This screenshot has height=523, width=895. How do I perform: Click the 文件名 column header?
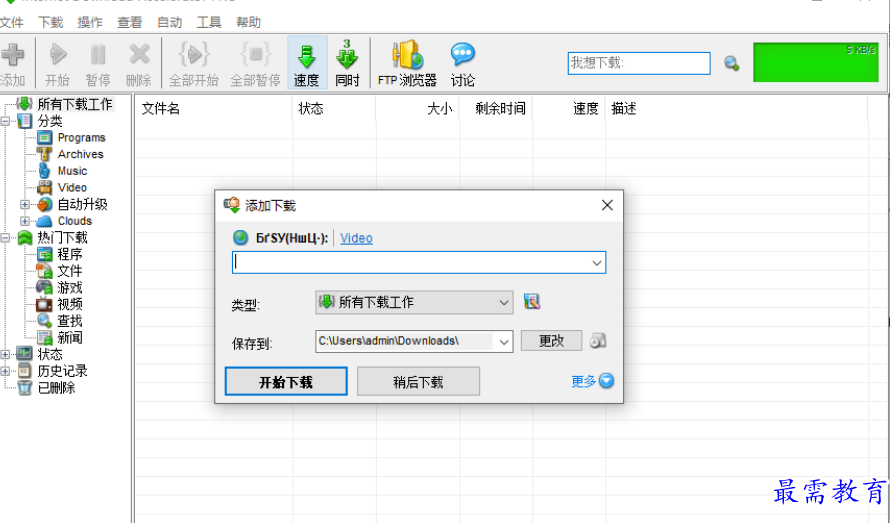pos(213,108)
